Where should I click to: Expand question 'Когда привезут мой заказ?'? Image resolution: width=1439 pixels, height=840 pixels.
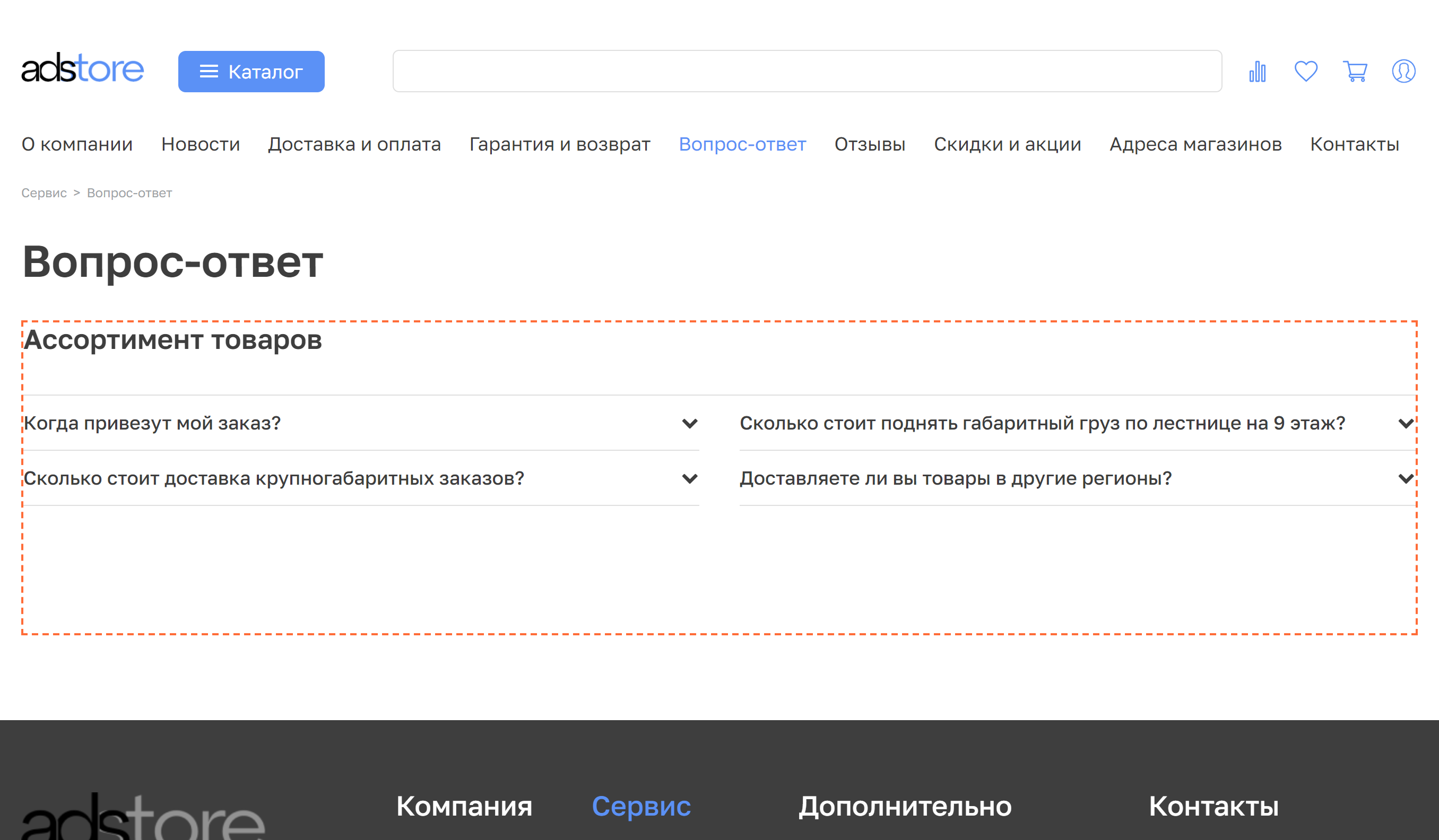tap(152, 422)
